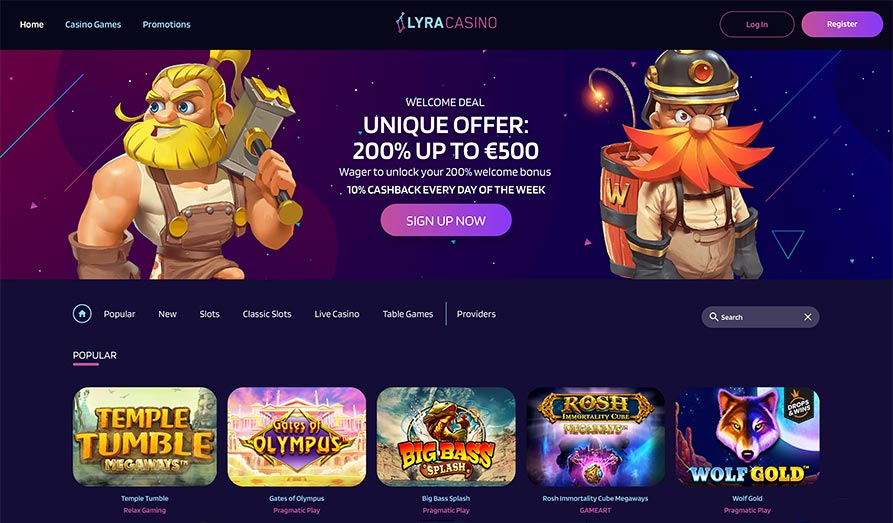Viewport: 893px width, 523px height.
Task: Select the Home navigation link
Action: pos(32,24)
